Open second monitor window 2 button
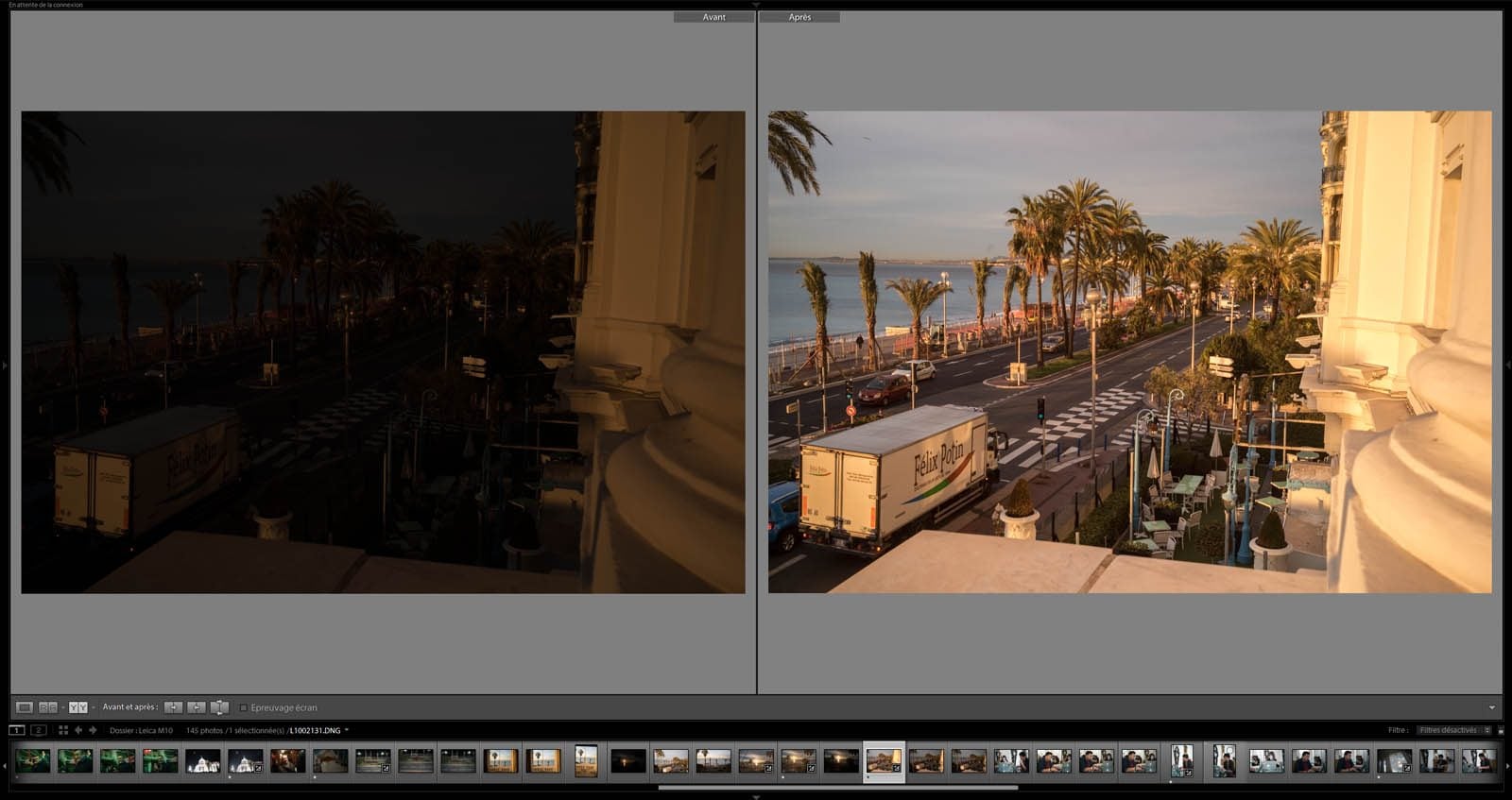Image resolution: width=1512 pixels, height=800 pixels. click(x=39, y=730)
